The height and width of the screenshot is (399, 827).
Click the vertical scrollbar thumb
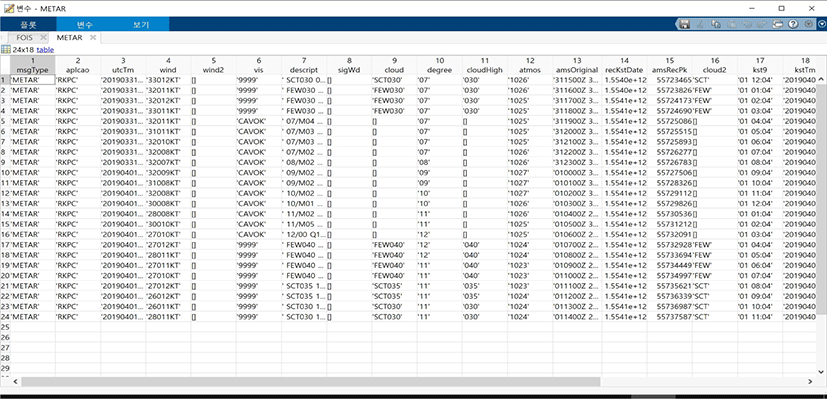[x=821, y=201]
